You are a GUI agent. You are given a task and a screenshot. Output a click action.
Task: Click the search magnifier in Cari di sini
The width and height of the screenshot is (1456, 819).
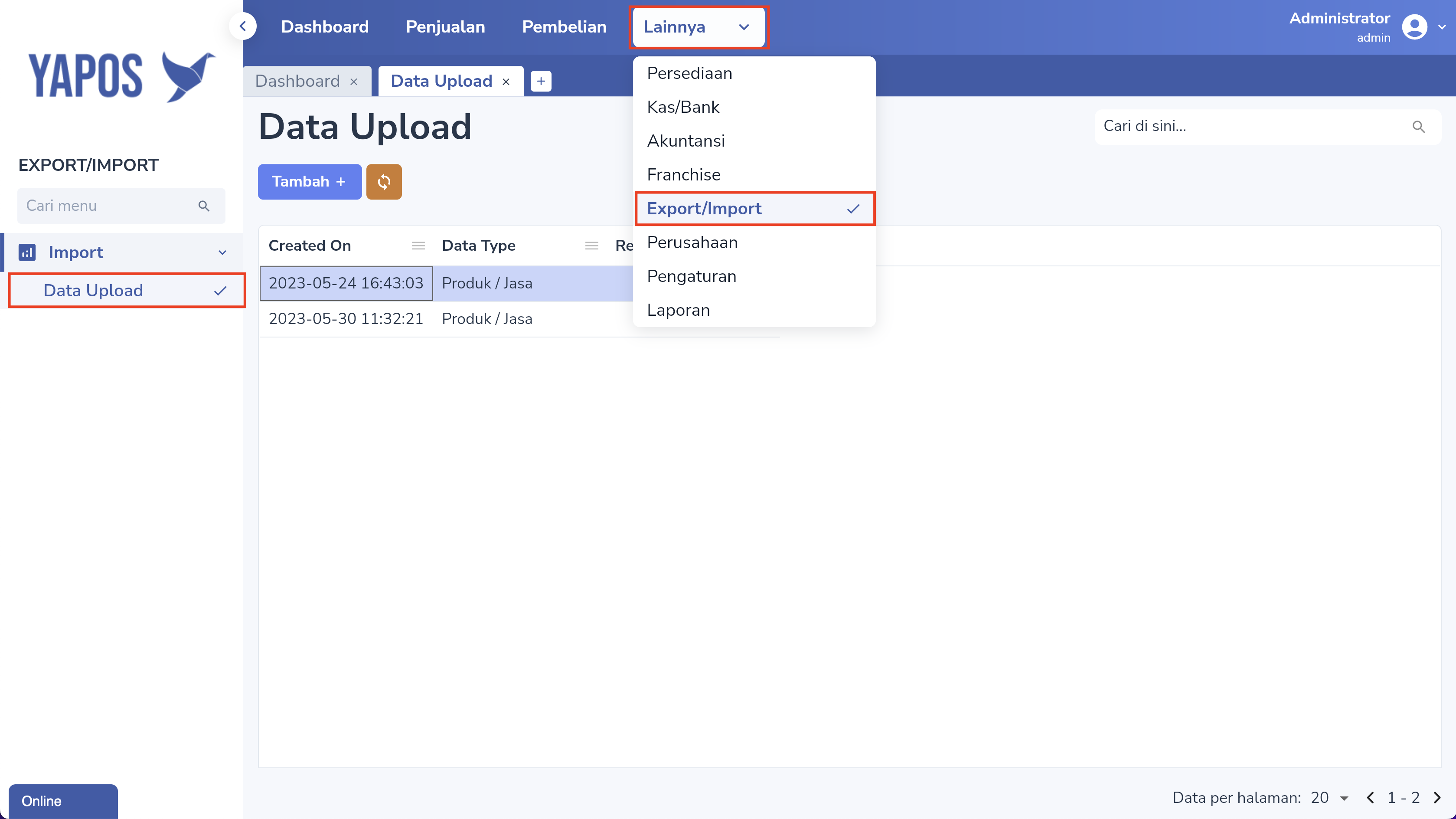(x=1418, y=127)
